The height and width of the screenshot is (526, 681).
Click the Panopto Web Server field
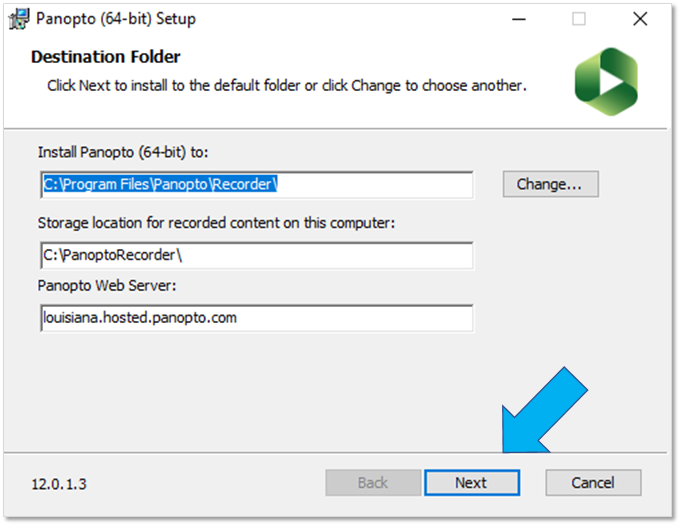tap(257, 318)
